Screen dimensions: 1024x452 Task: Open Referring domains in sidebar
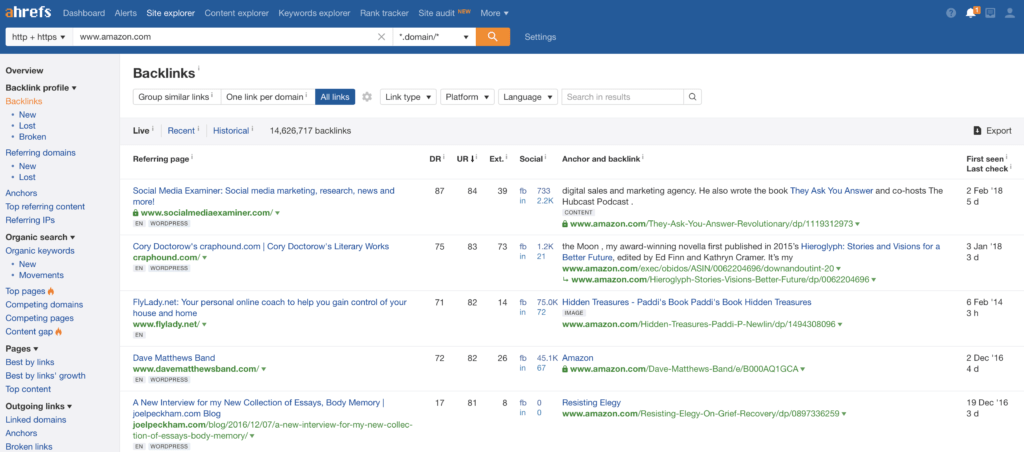point(40,153)
